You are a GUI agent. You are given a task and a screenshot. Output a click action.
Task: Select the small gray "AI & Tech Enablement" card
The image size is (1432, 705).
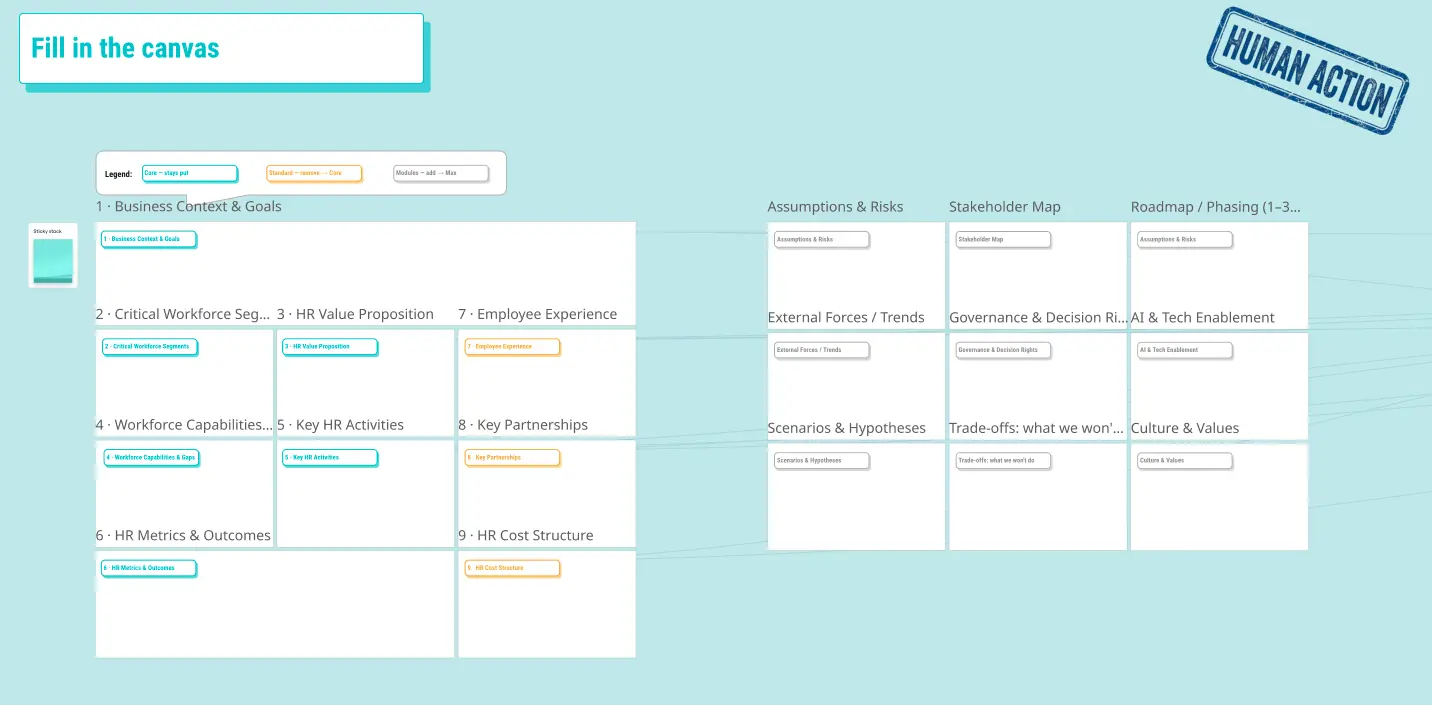pyautogui.click(x=1185, y=351)
